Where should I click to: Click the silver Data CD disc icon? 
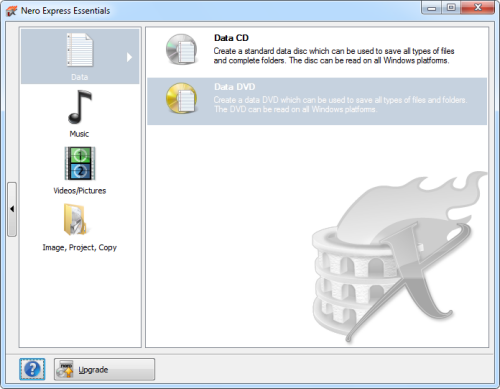tap(182, 49)
